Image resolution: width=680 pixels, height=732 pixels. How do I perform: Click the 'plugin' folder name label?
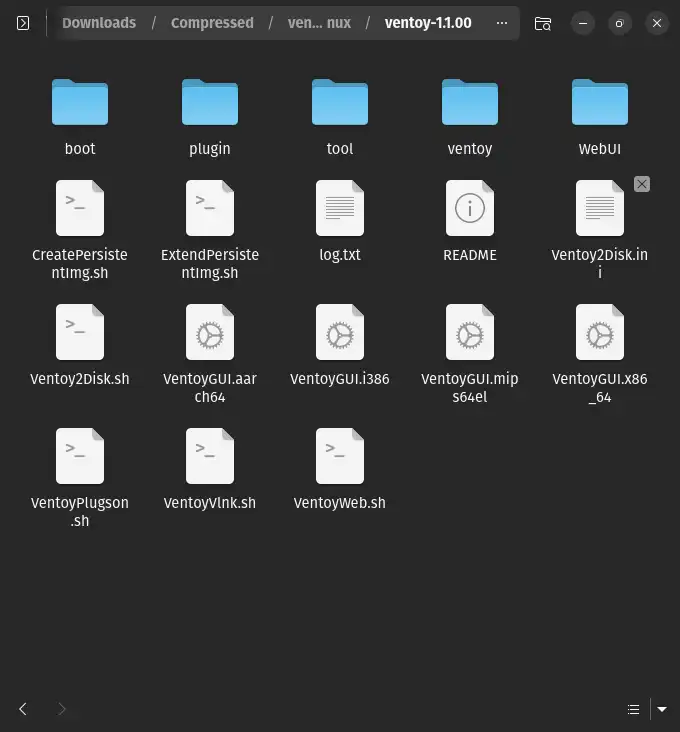point(210,149)
